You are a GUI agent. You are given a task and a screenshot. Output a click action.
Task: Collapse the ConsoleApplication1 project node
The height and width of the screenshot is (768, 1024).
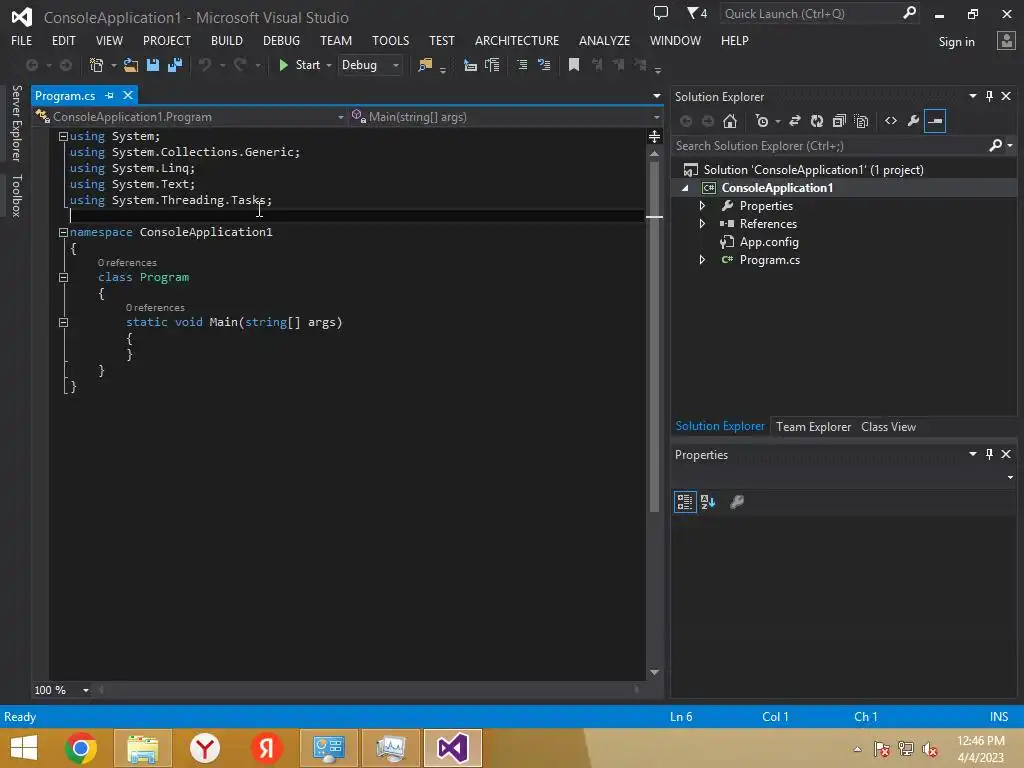[x=685, y=188]
